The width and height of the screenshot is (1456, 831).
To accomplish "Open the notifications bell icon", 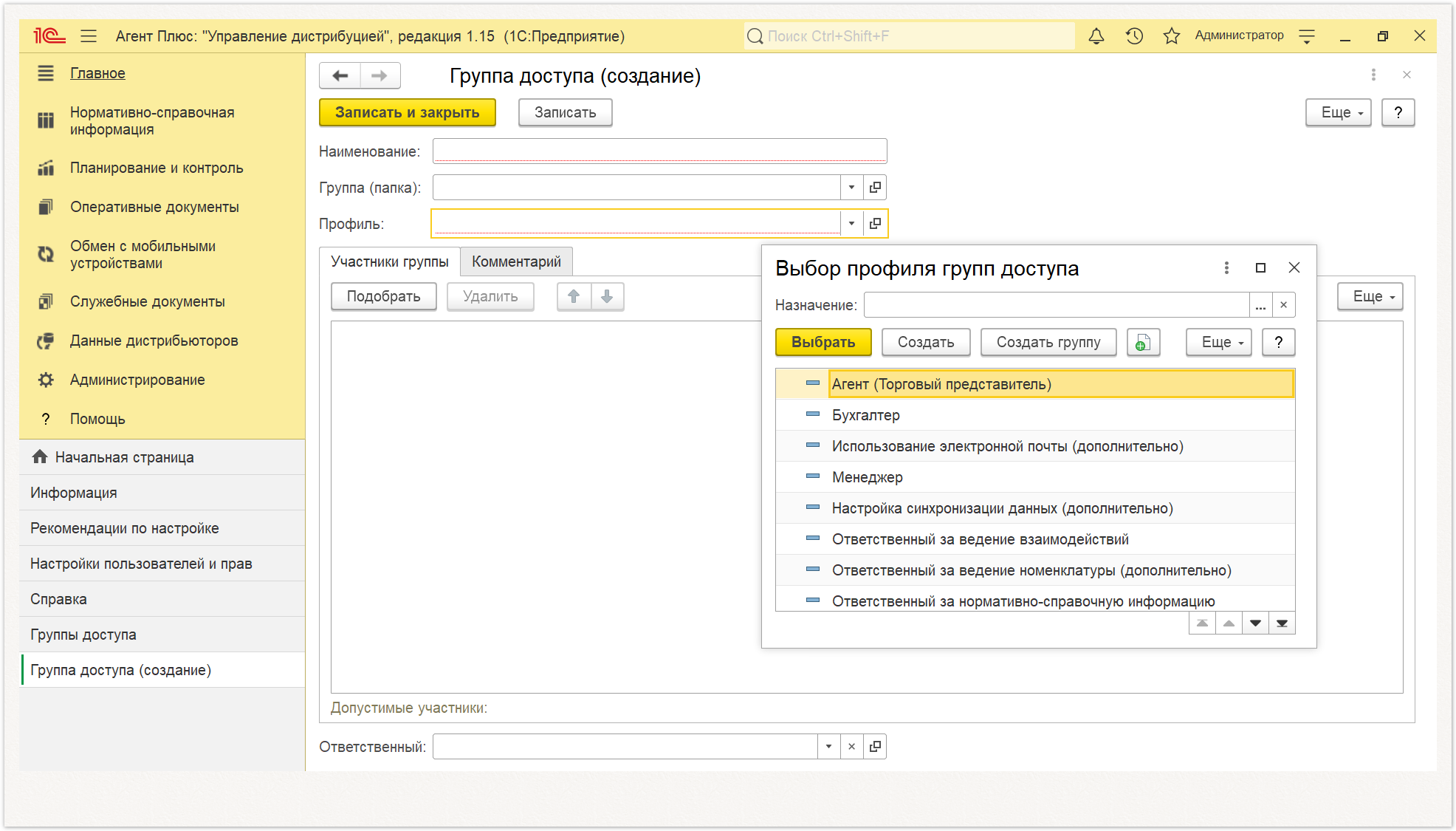I will pos(1096,35).
